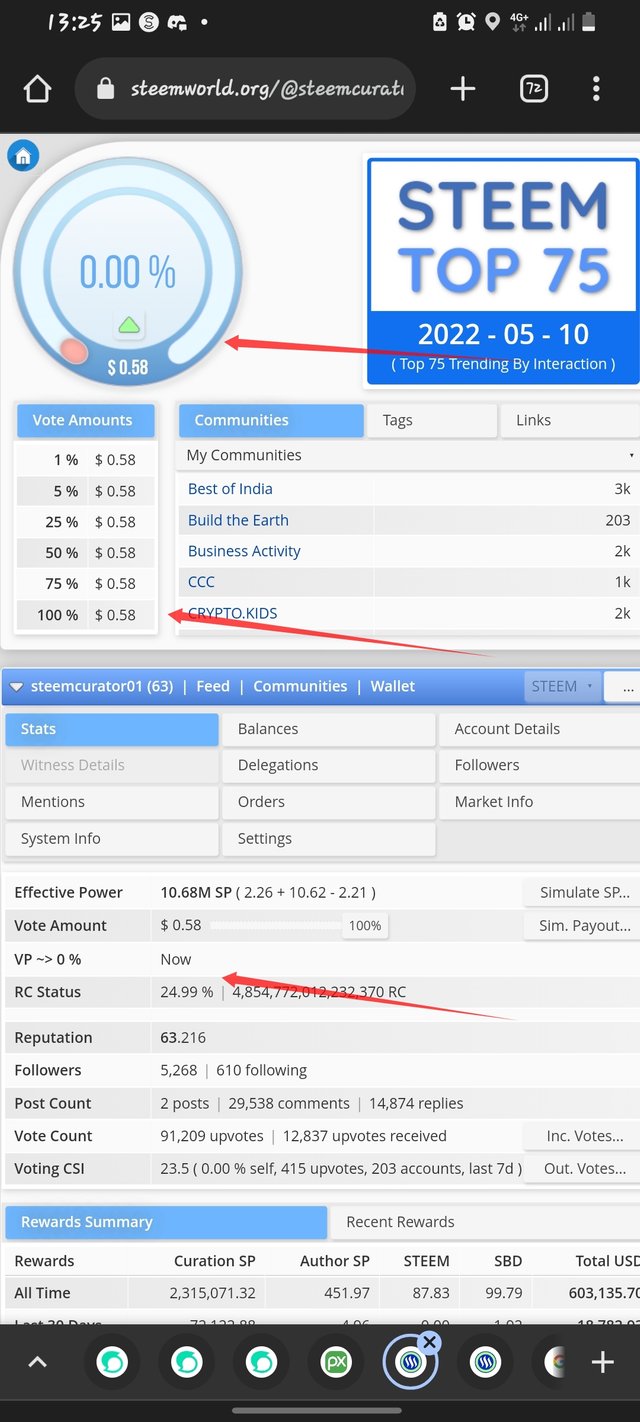Expand the bottom tab strip chevron

click(37, 1362)
